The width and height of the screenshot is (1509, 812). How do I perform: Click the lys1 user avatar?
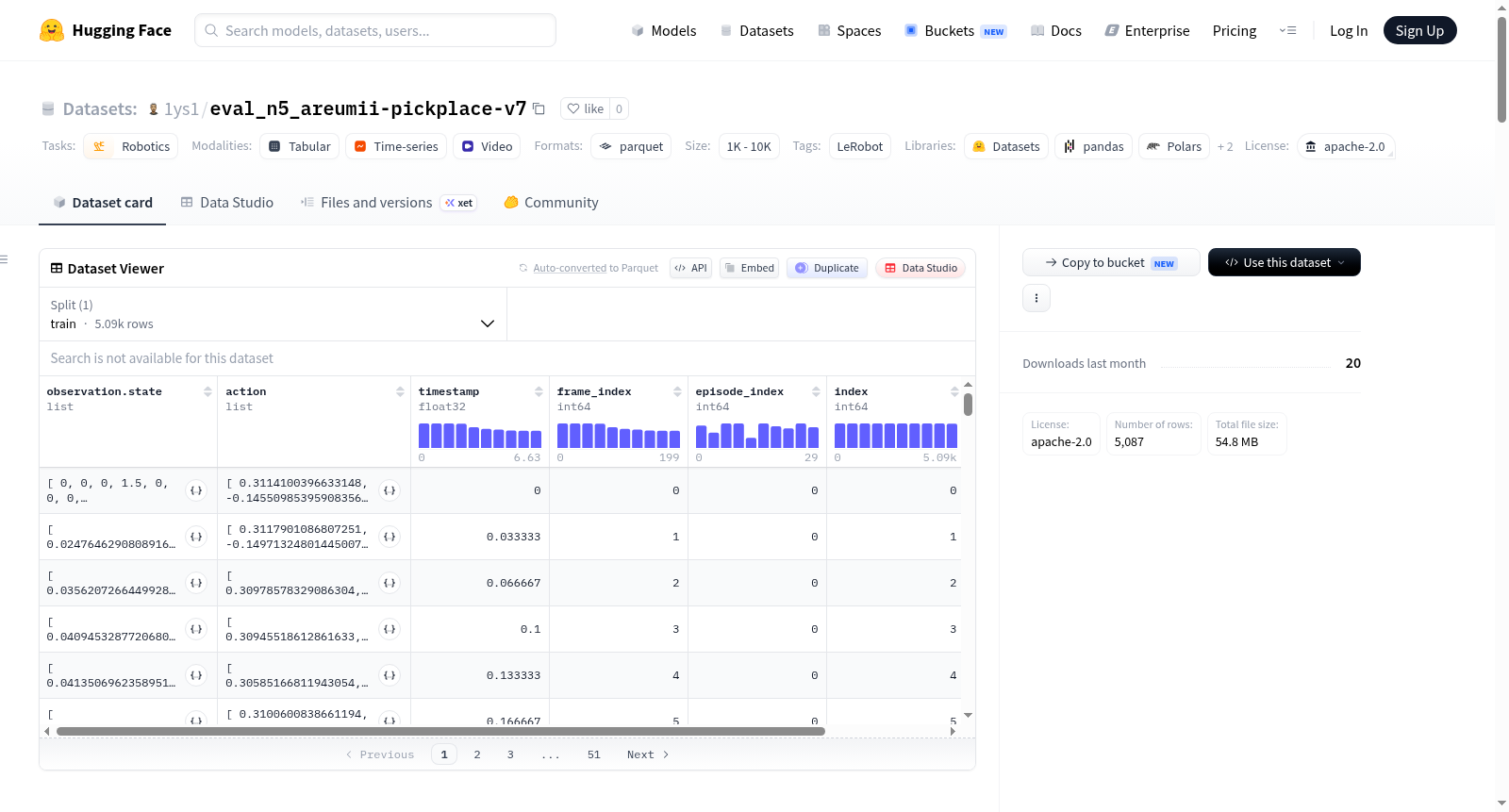coord(154,109)
